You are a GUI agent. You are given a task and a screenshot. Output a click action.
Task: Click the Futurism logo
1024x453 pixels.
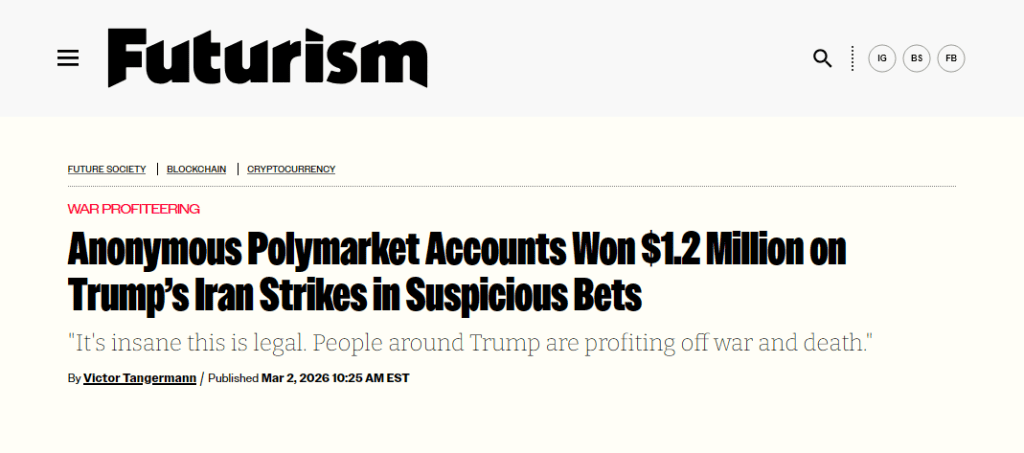(267, 57)
